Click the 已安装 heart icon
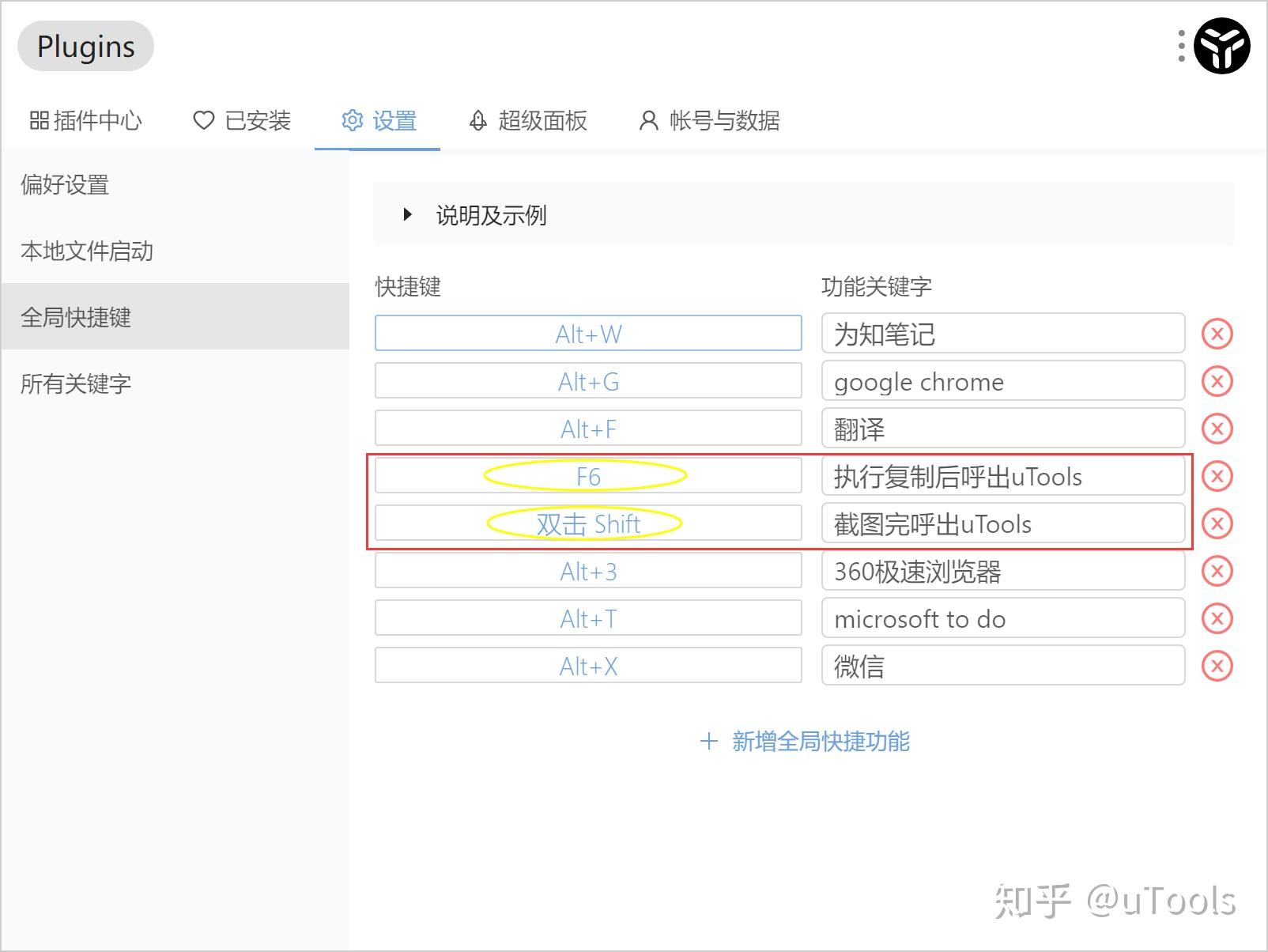1268x952 pixels. [x=240, y=120]
